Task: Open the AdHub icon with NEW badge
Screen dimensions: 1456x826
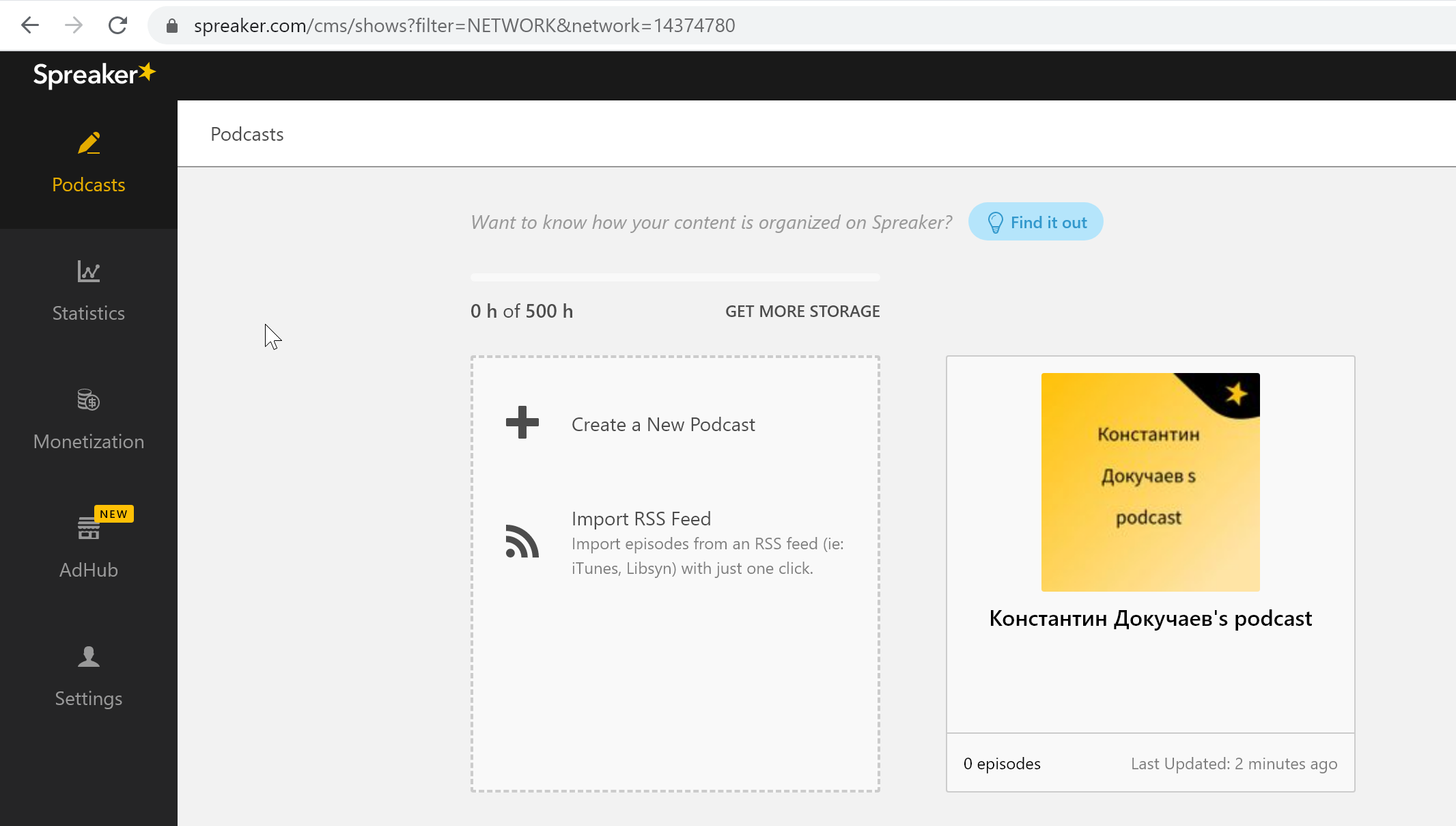Action: (89, 527)
